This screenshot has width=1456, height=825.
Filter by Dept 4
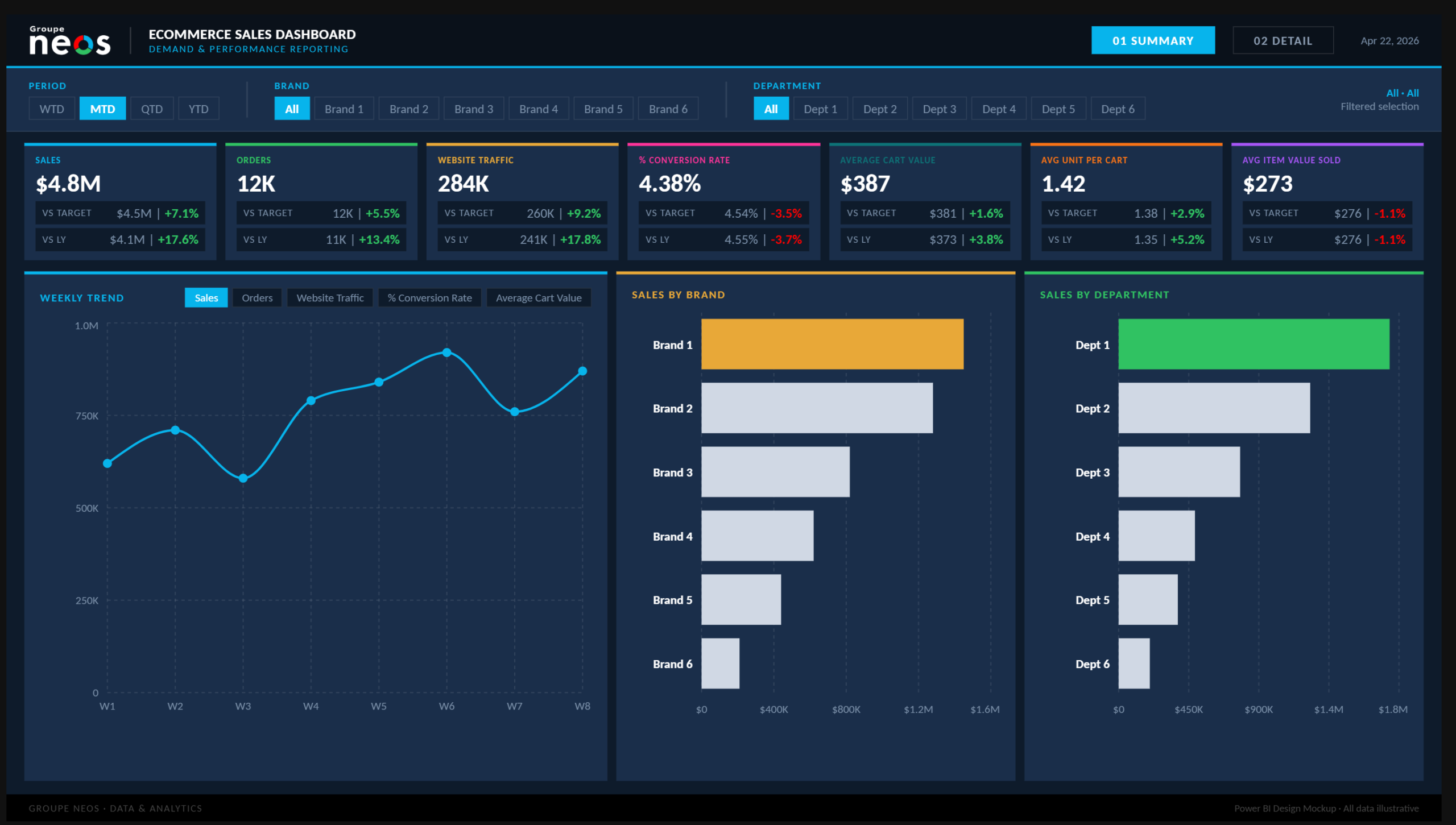coord(999,109)
